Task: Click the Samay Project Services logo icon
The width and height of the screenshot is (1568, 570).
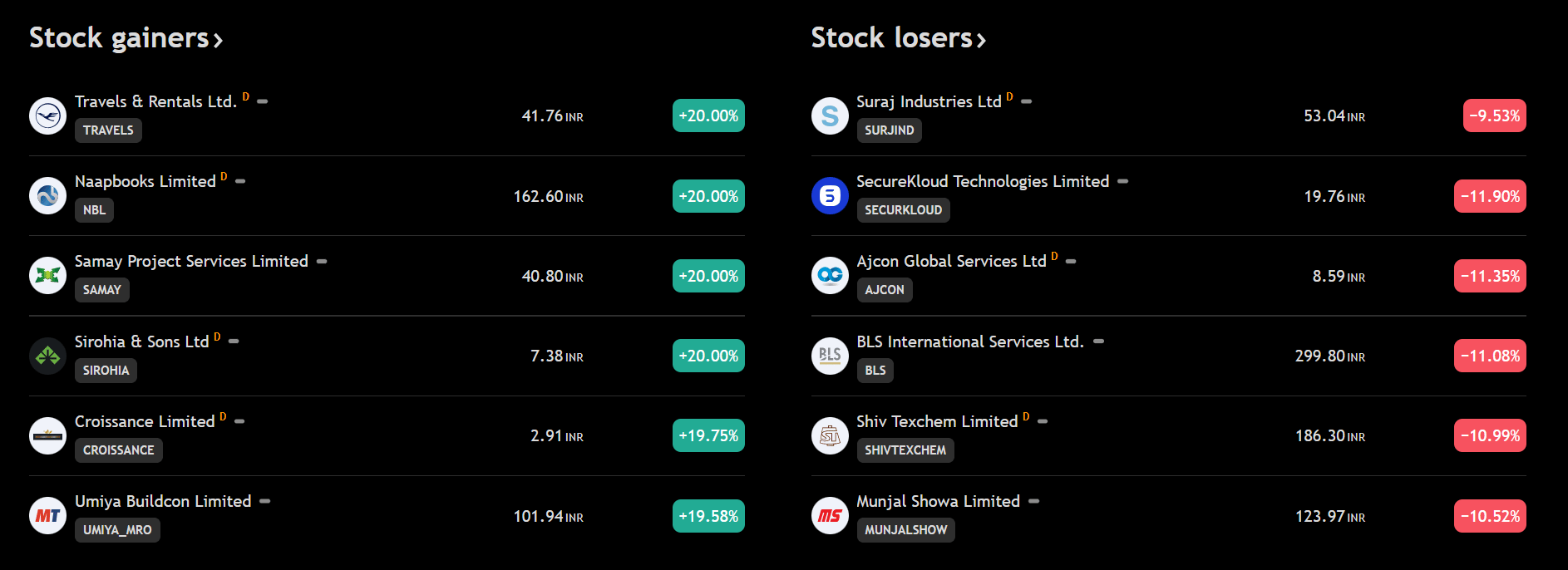Action: click(47, 276)
